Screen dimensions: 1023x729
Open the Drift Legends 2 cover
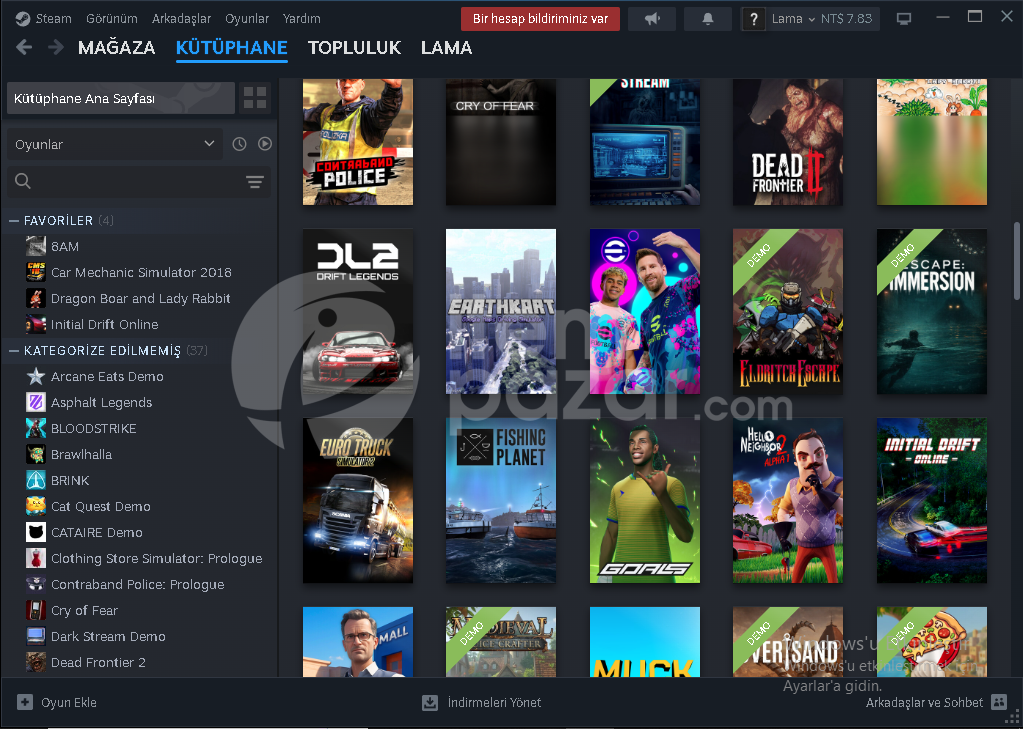pyautogui.click(x=358, y=311)
